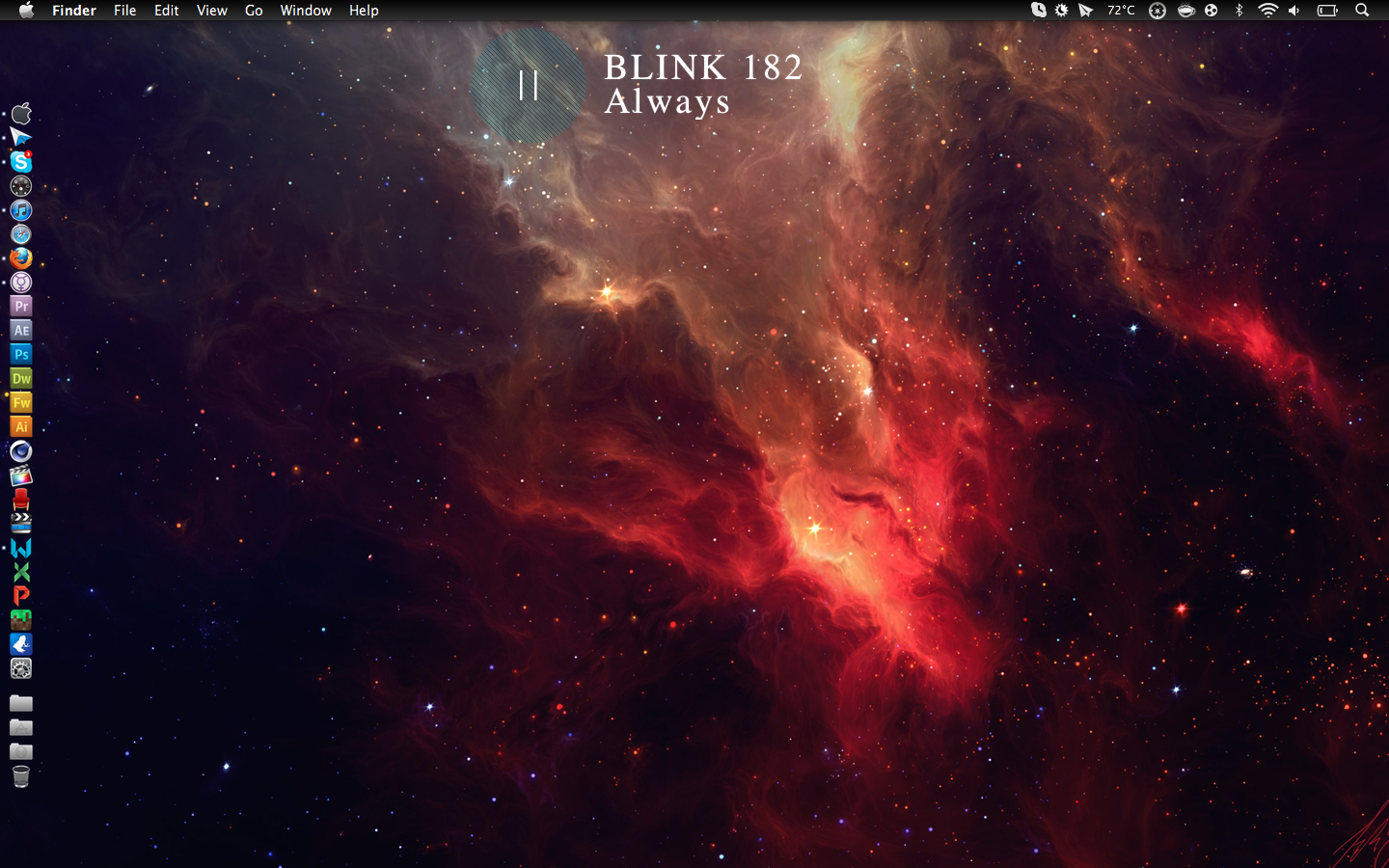Open the Downloads folder in dock

(x=21, y=752)
